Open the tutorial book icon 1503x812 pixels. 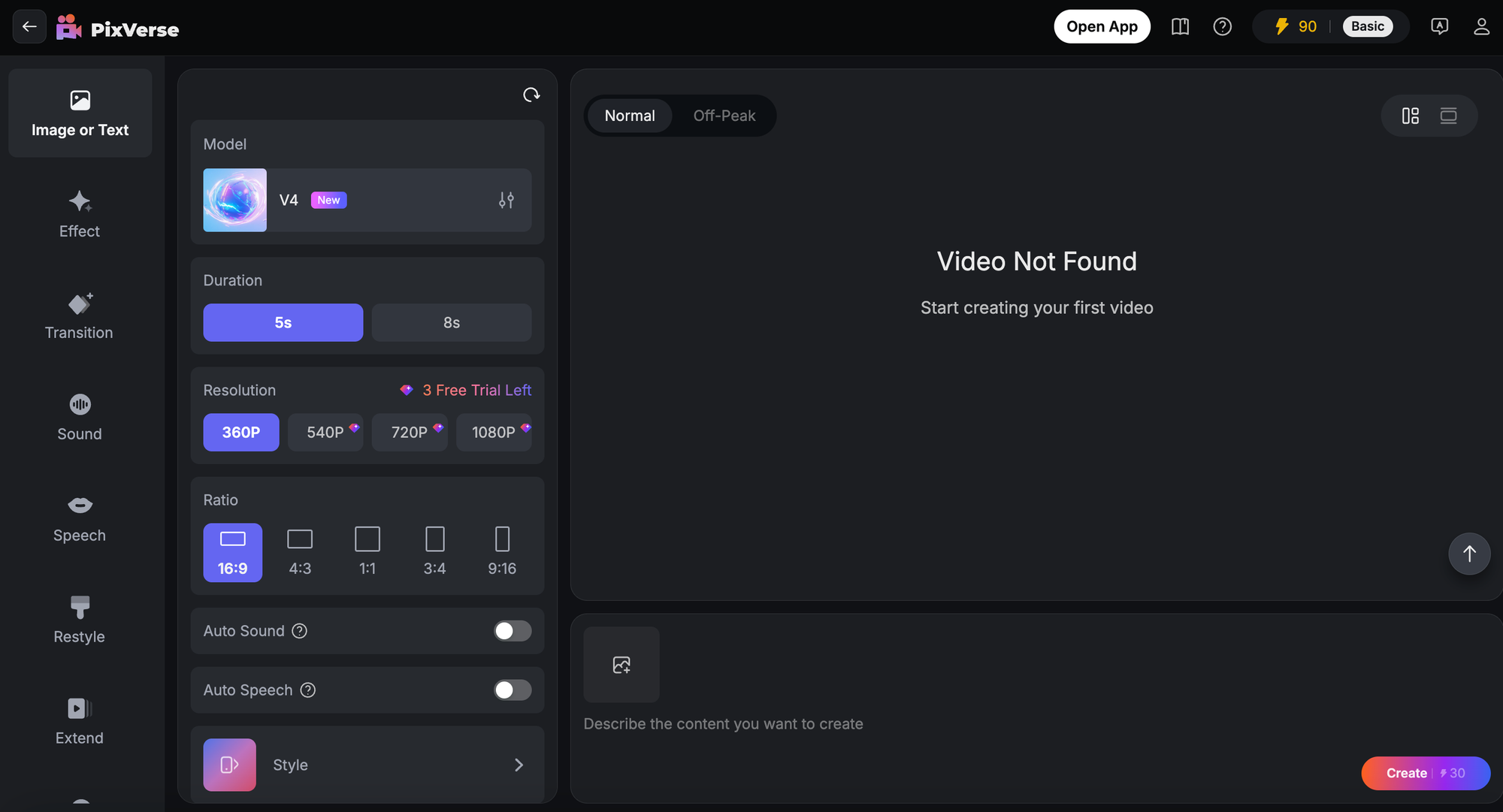(x=1180, y=27)
